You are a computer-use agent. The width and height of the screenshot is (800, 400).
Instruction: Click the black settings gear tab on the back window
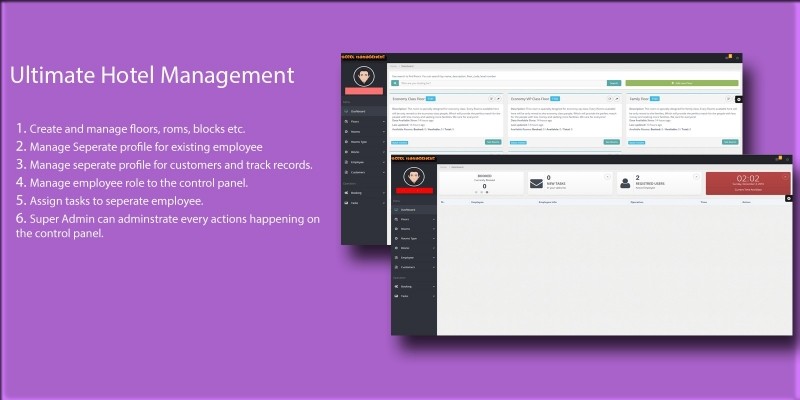[738, 99]
